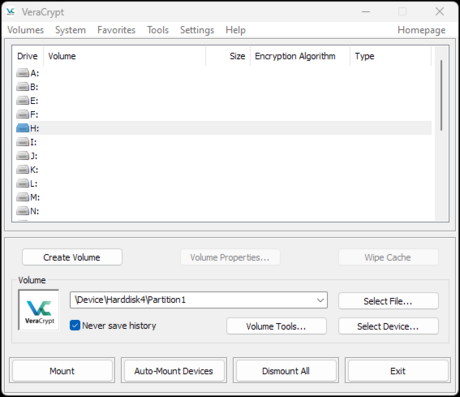The height and width of the screenshot is (397, 460).
Task: Click the drive E: icon
Action: [x=23, y=101]
